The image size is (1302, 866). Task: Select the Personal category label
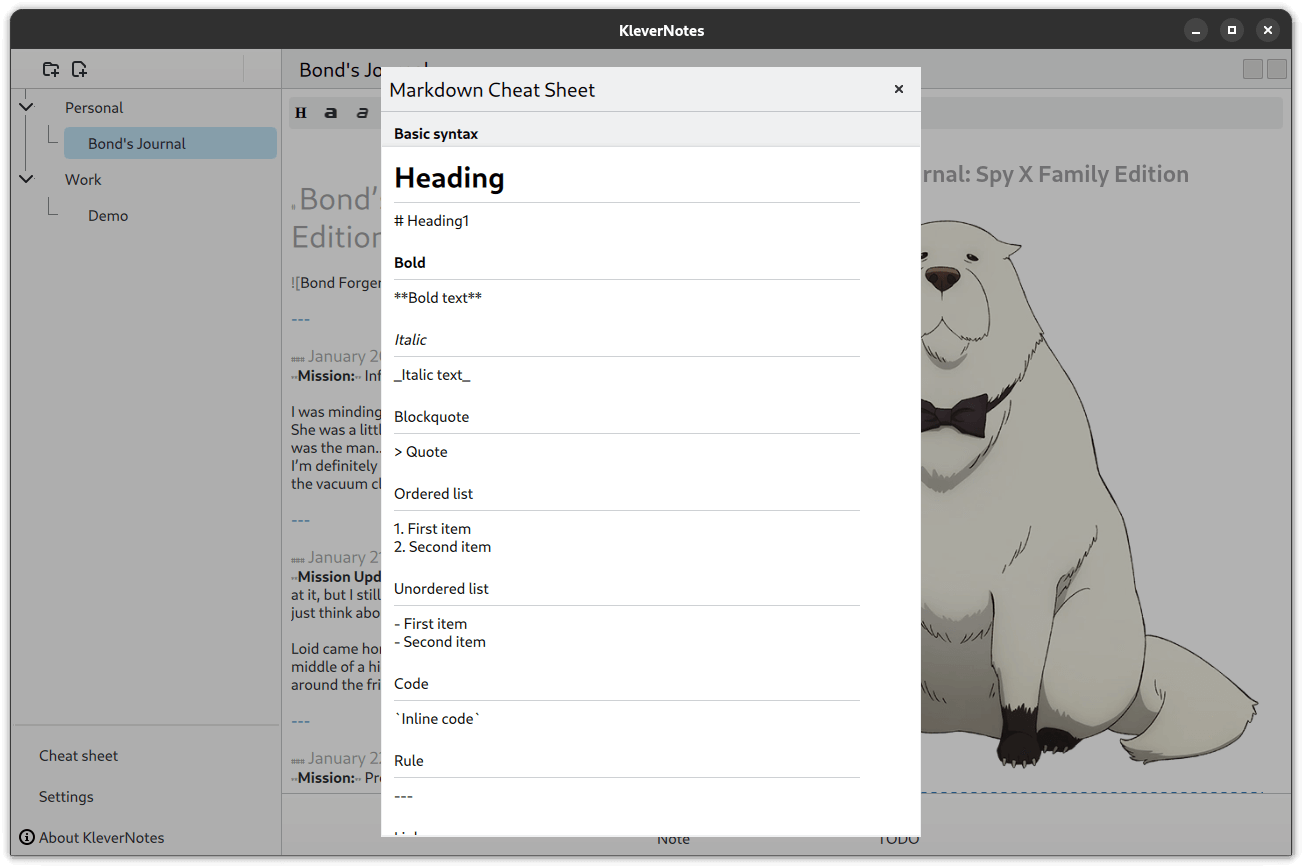(x=94, y=107)
